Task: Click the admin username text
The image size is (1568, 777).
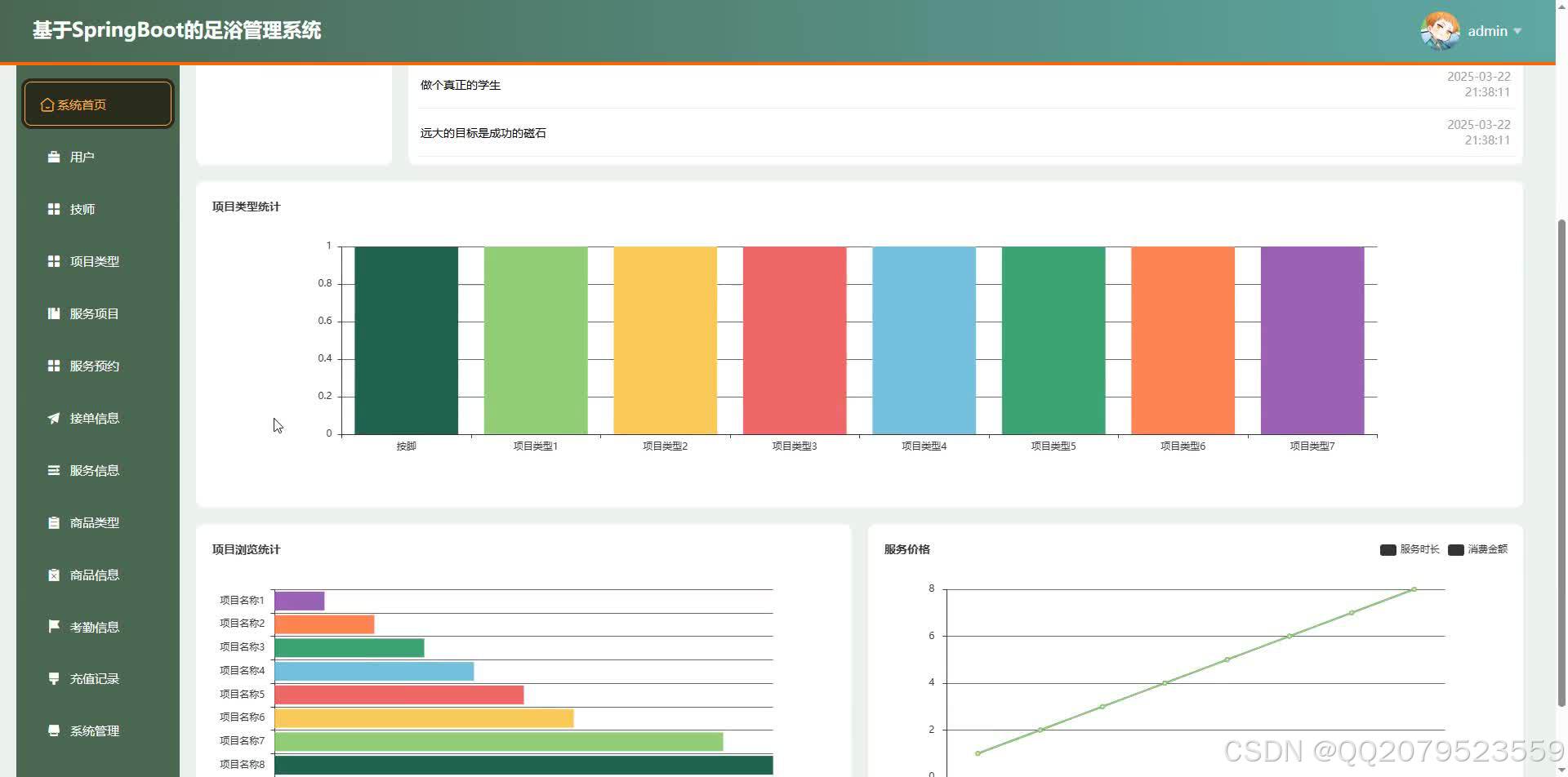Action: pyautogui.click(x=1487, y=31)
